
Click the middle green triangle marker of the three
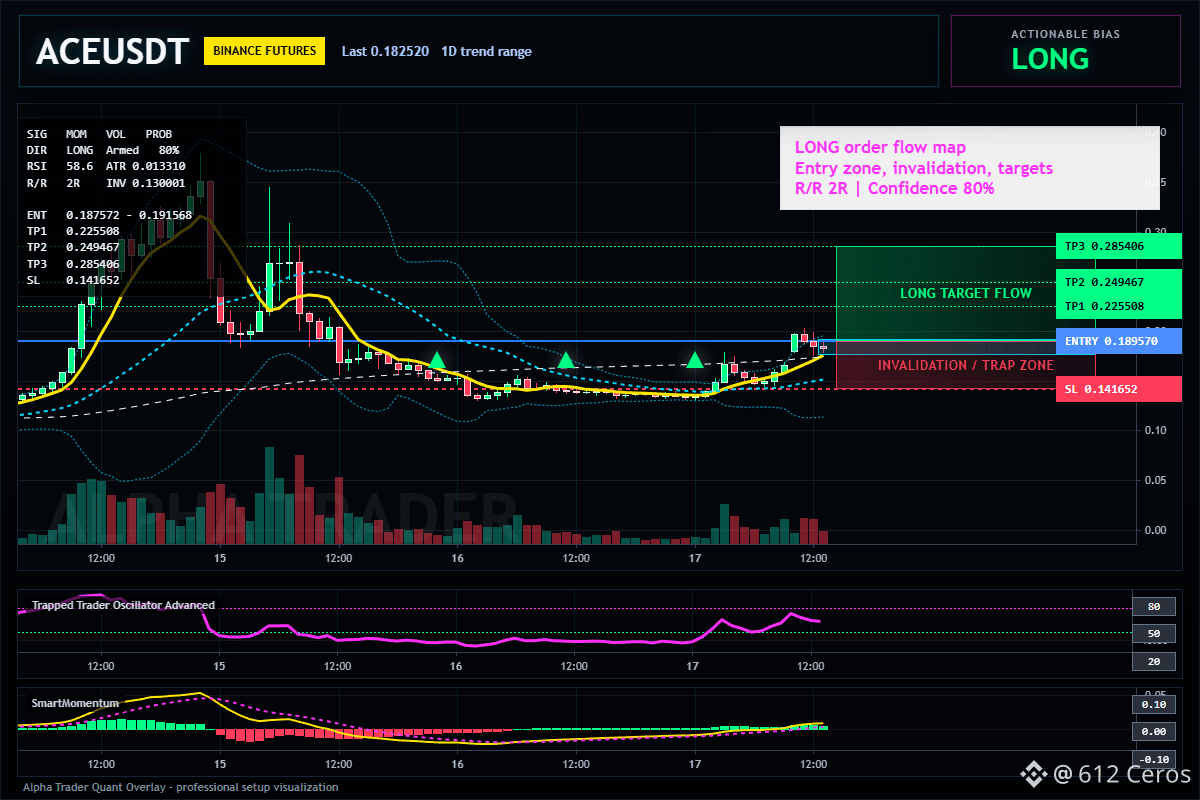[566, 359]
